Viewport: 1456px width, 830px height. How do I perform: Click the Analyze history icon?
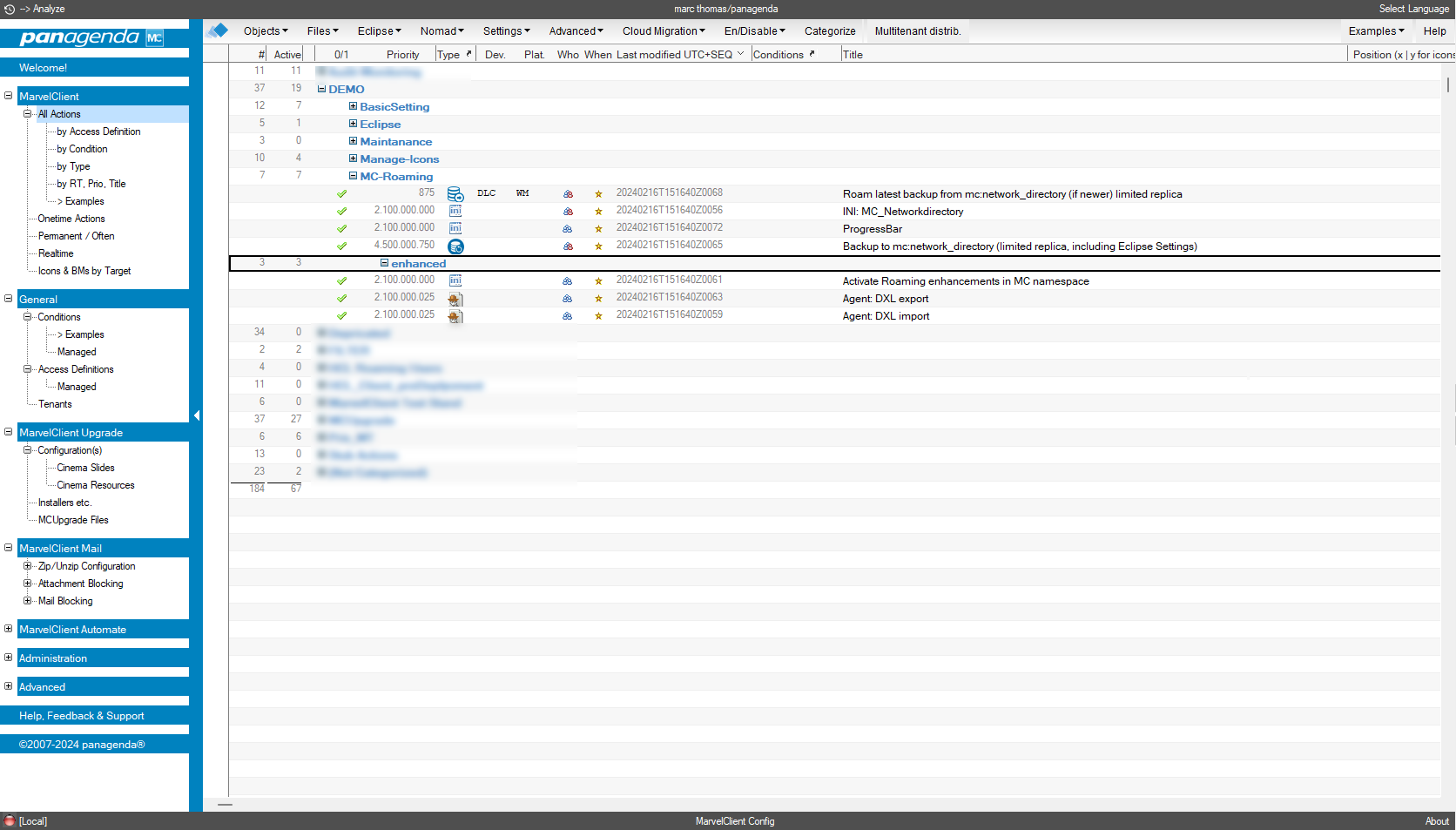[x=10, y=9]
